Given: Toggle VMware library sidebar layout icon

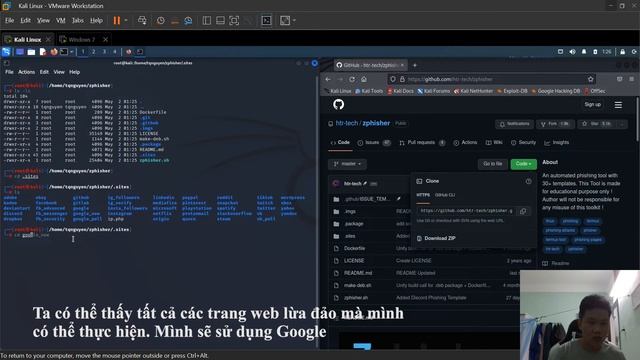Looking at the screenshot, I should tap(207, 20).
